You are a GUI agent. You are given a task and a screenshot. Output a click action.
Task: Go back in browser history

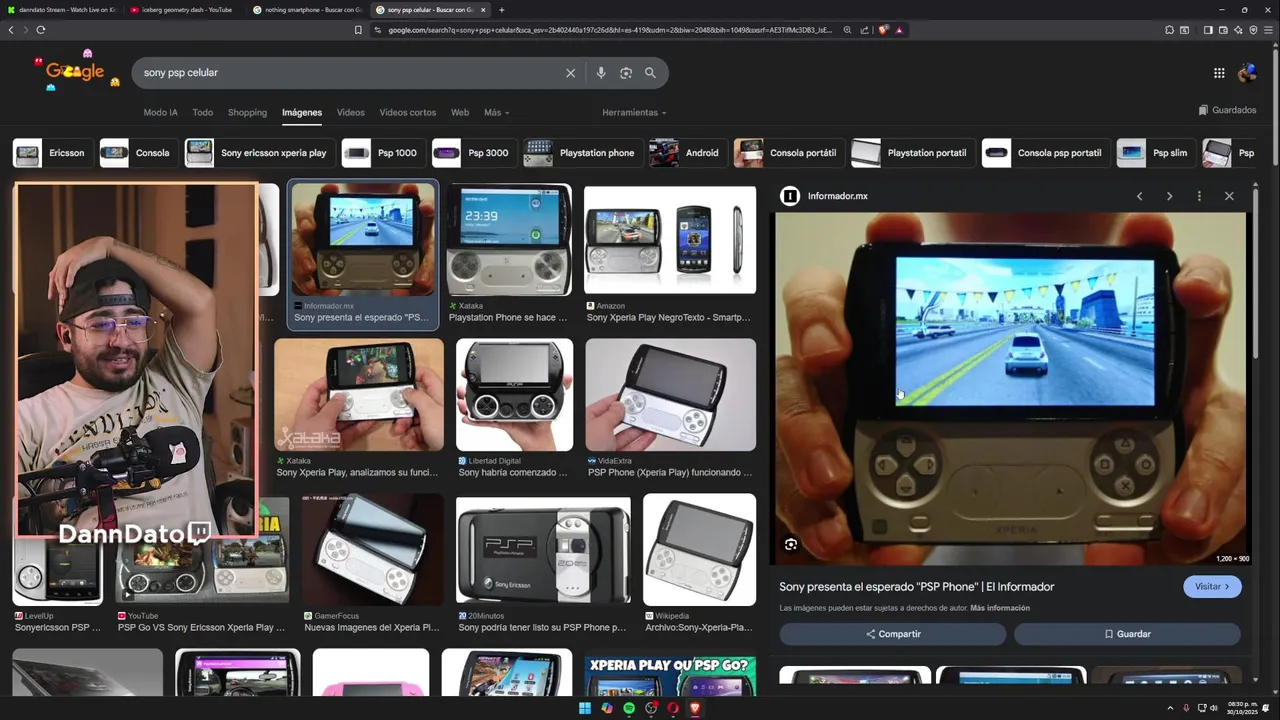pos(11,30)
